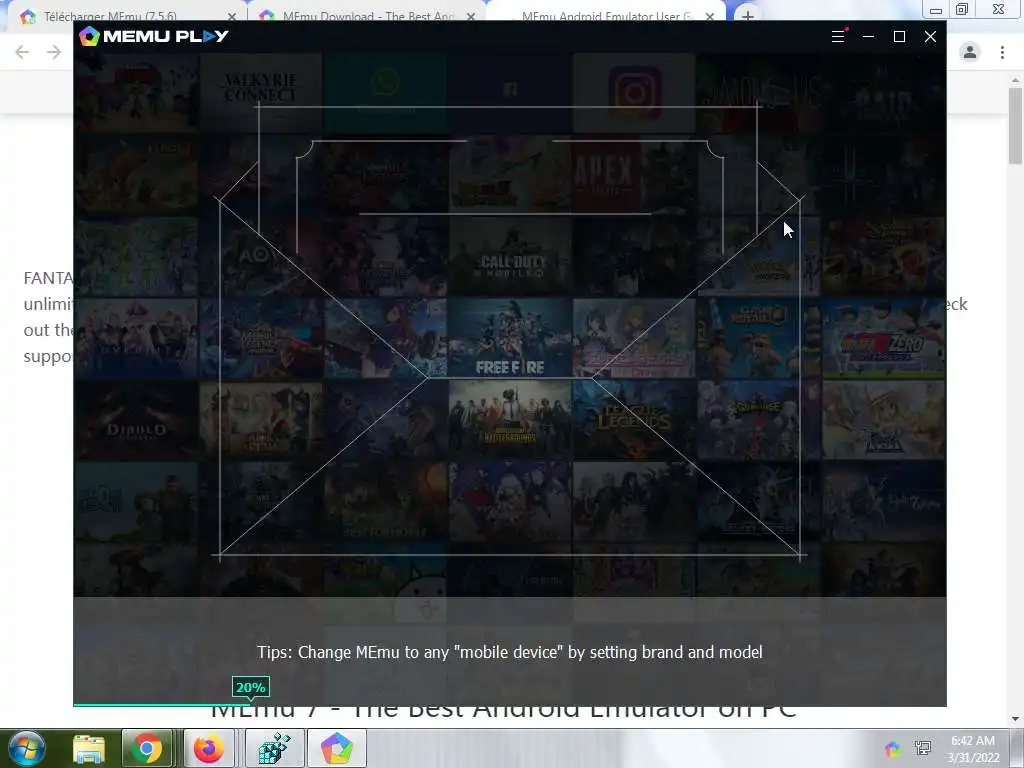
Task: Close the MEmu Download tab
Action: pos(471,16)
